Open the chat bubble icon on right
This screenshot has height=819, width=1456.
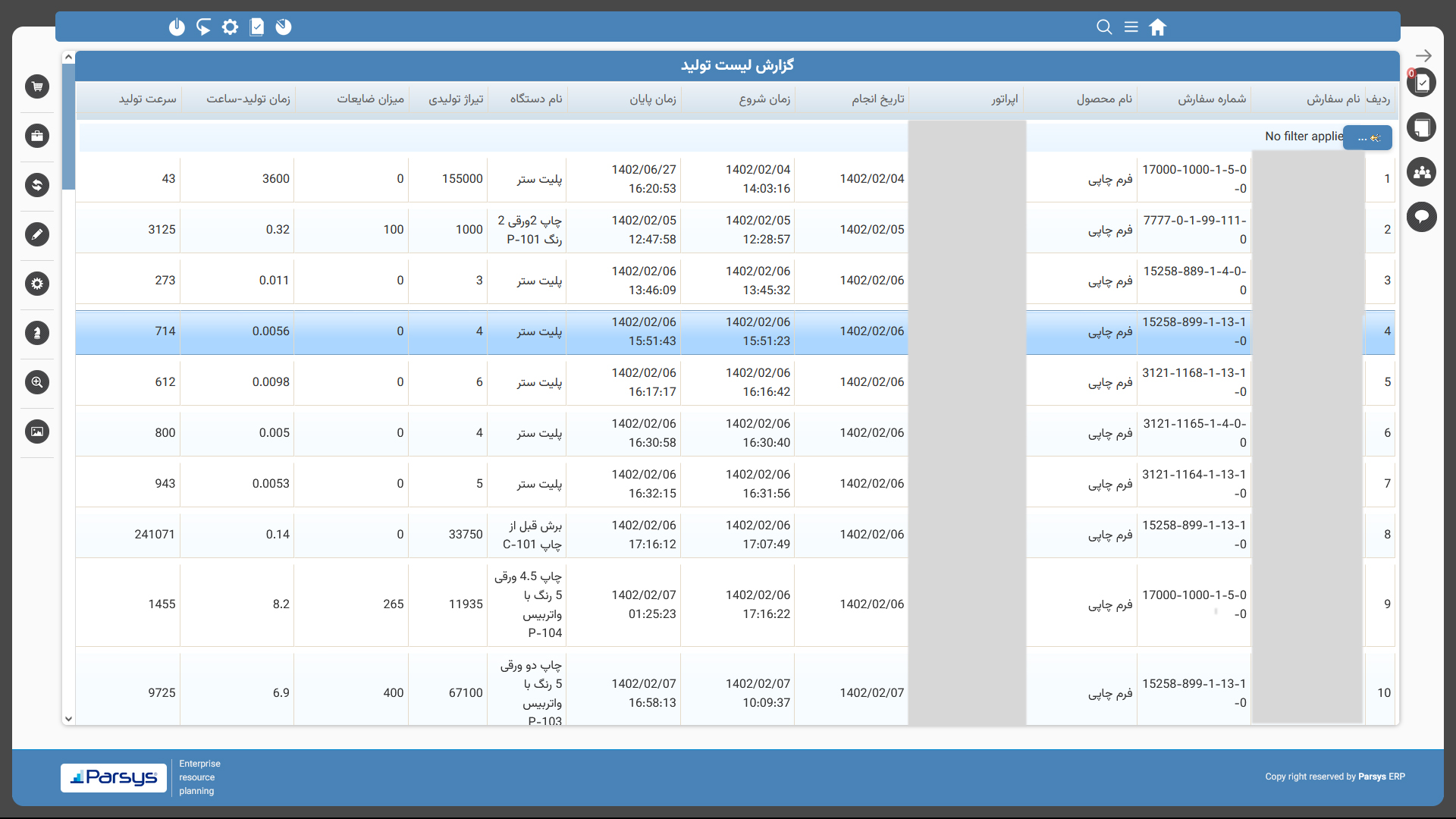tap(1422, 217)
